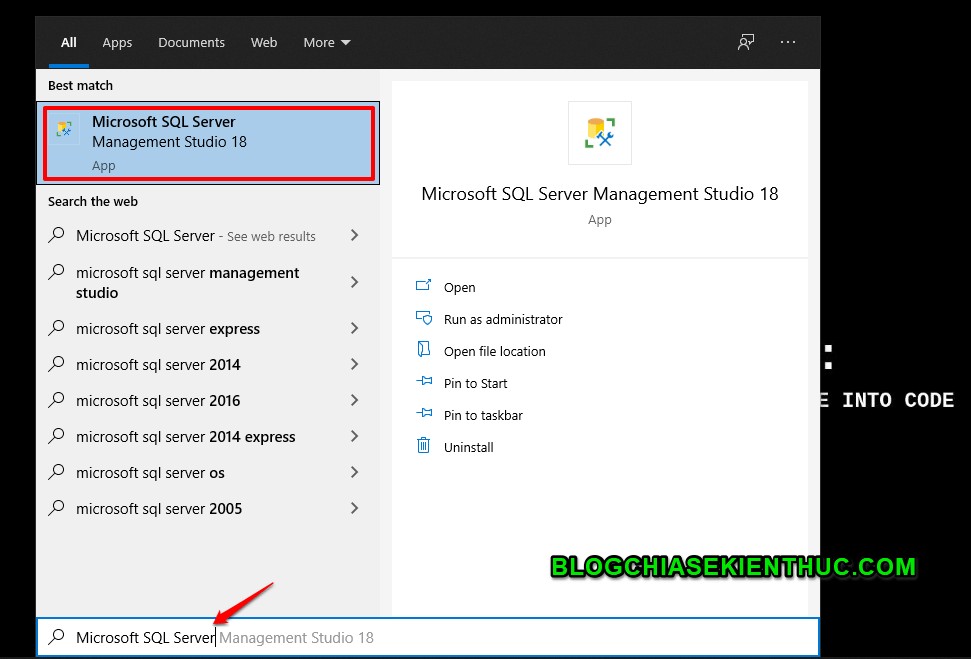Click the SSMS icon in Best match result
This screenshot has height=659, width=971.
[64, 129]
